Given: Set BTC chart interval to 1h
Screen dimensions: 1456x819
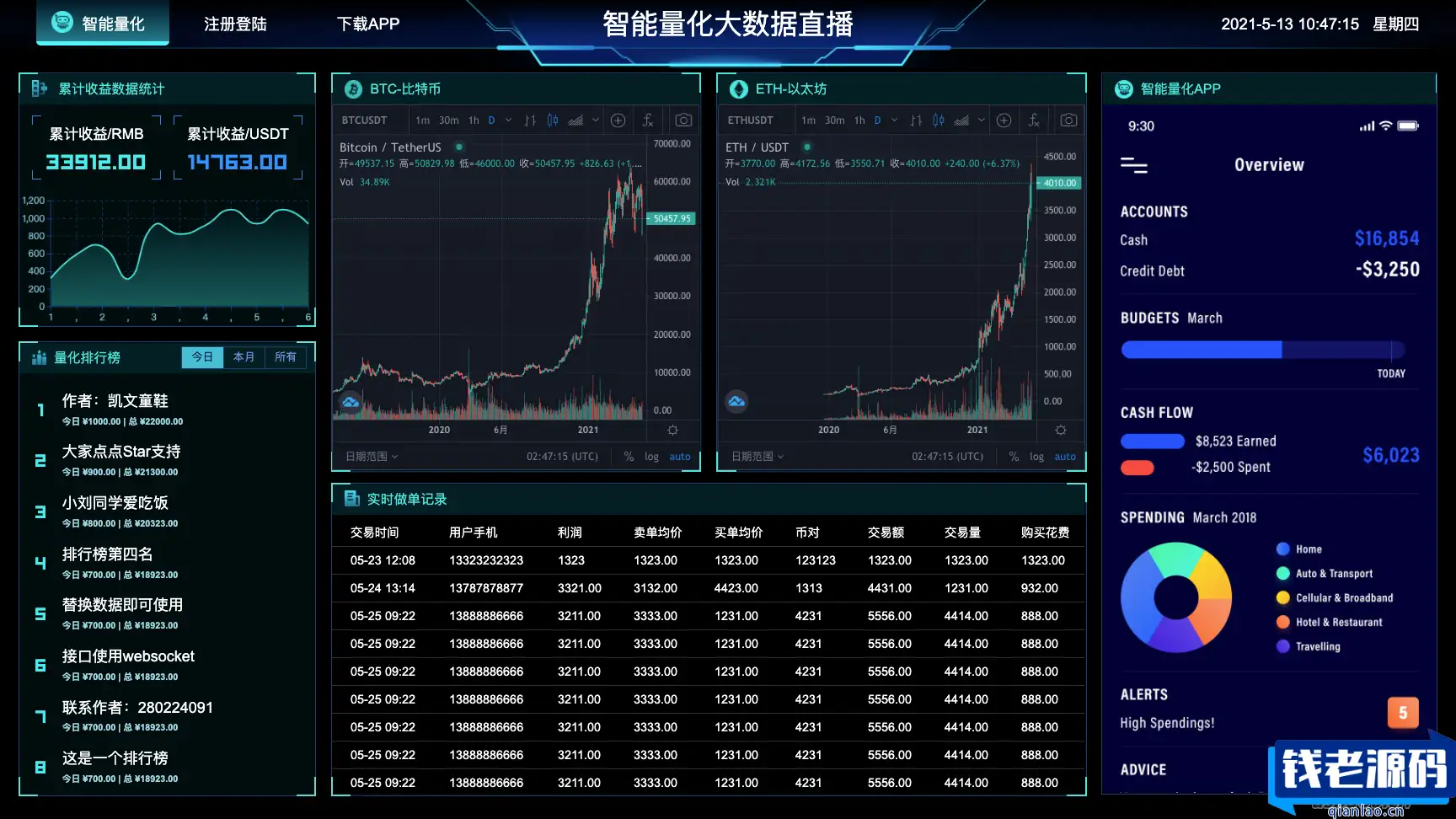Looking at the screenshot, I should [x=474, y=120].
